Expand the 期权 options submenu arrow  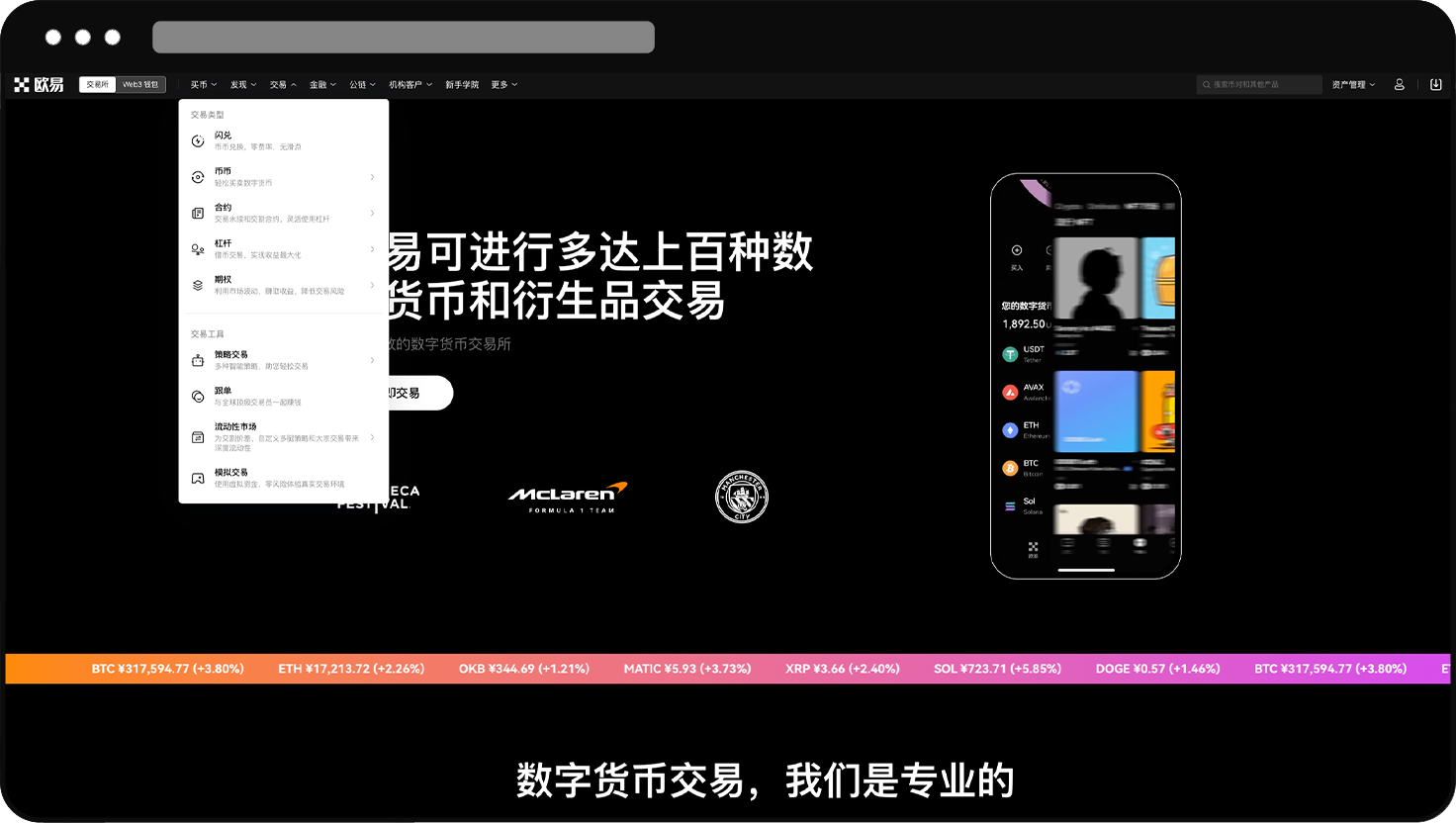pos(372,285)
